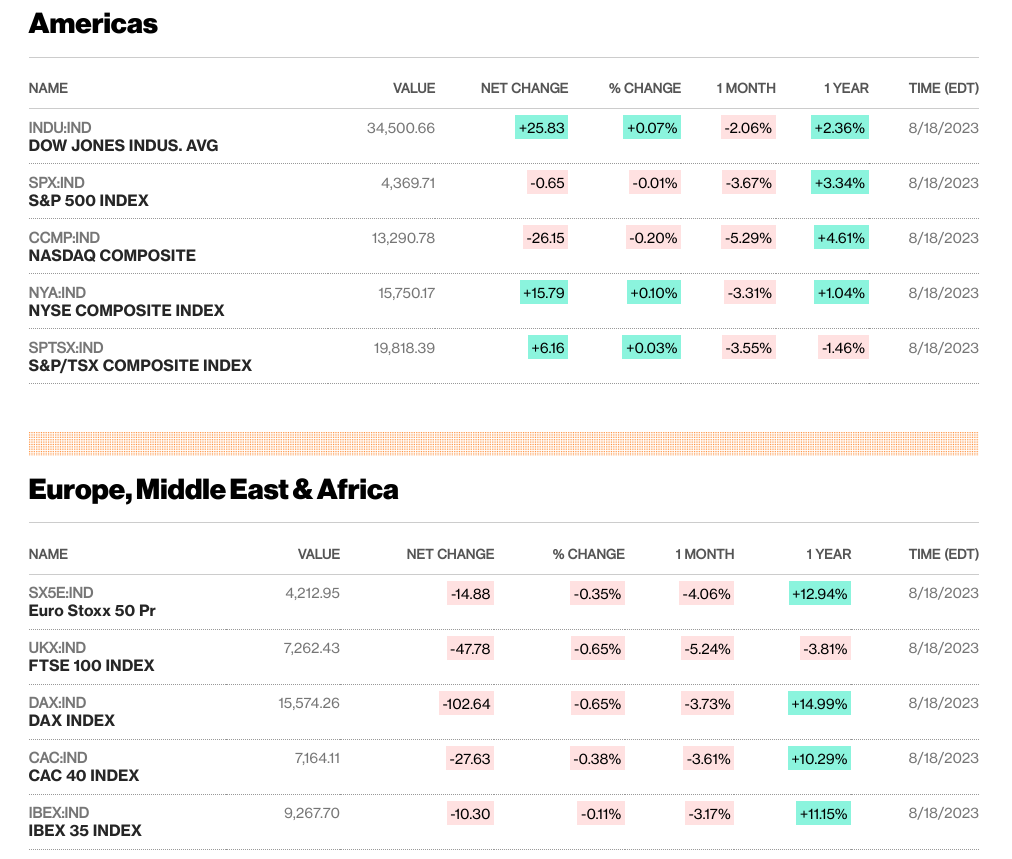Screen dimensions: 1012x859
Task: Click the DAX value 15,574.26
Action: (x=309, y=702)
